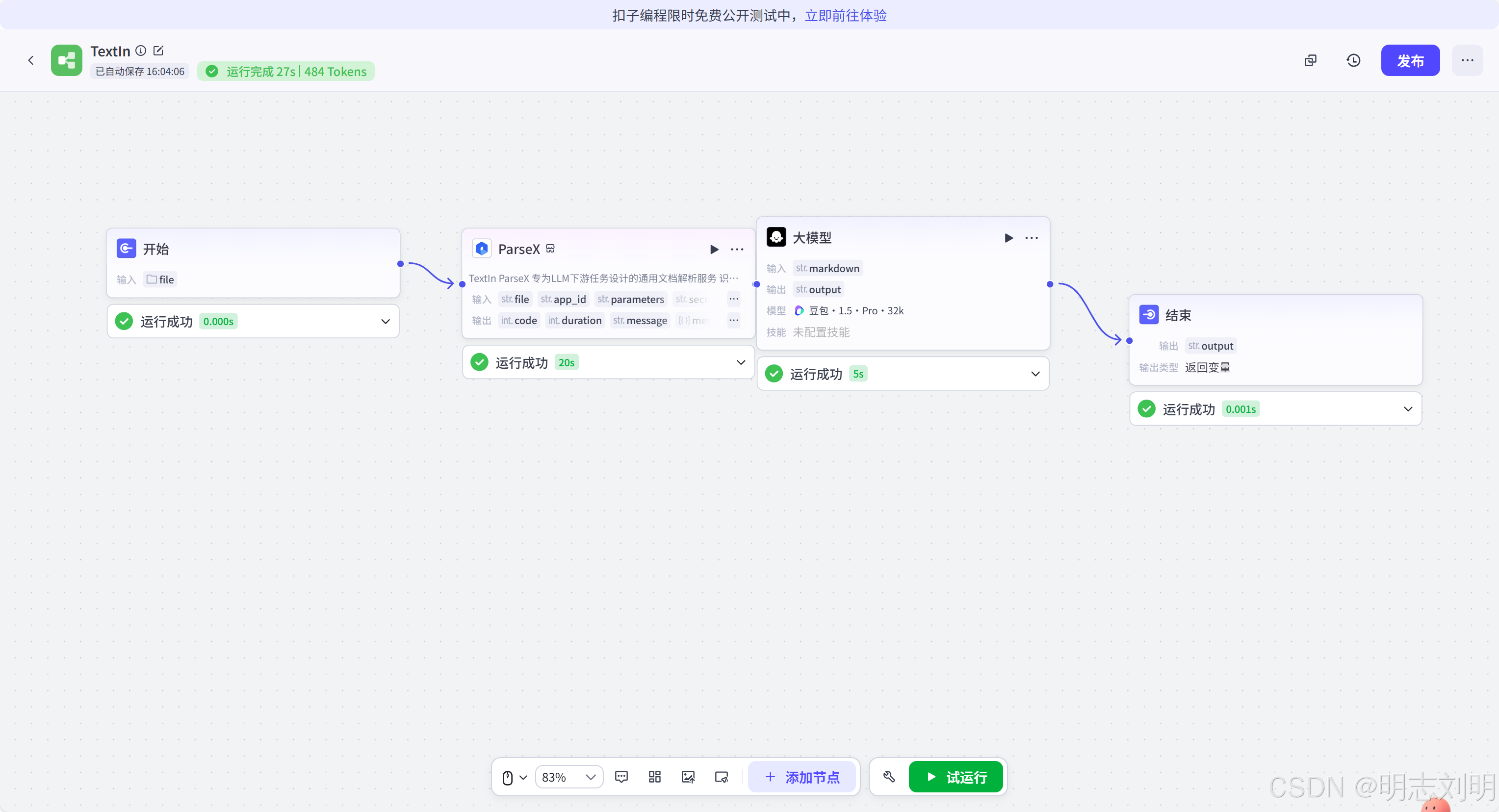Select the mouse pointer mode icon

click(509, 777)
